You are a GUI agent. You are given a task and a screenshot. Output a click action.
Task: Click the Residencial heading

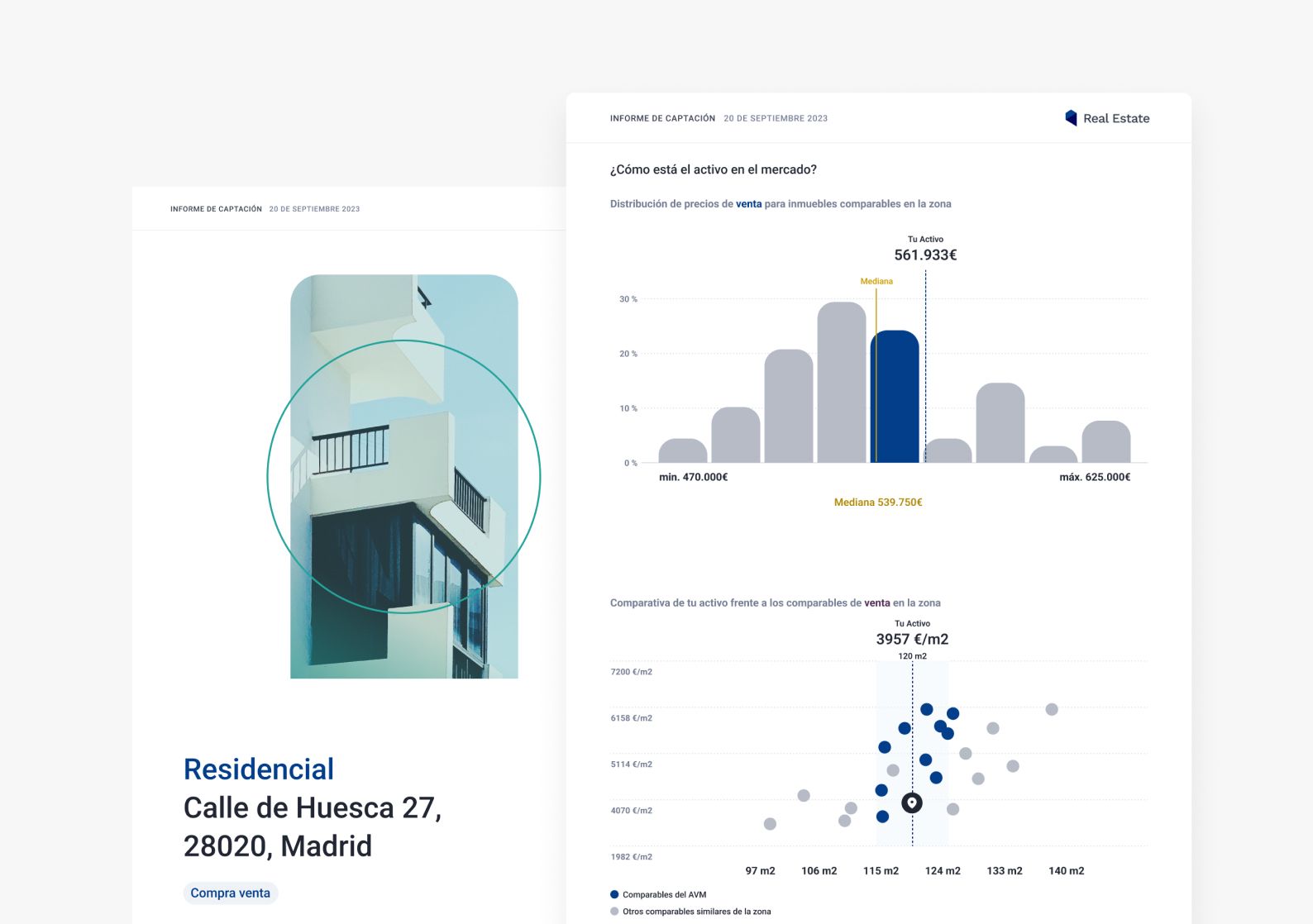click(259, 769)
